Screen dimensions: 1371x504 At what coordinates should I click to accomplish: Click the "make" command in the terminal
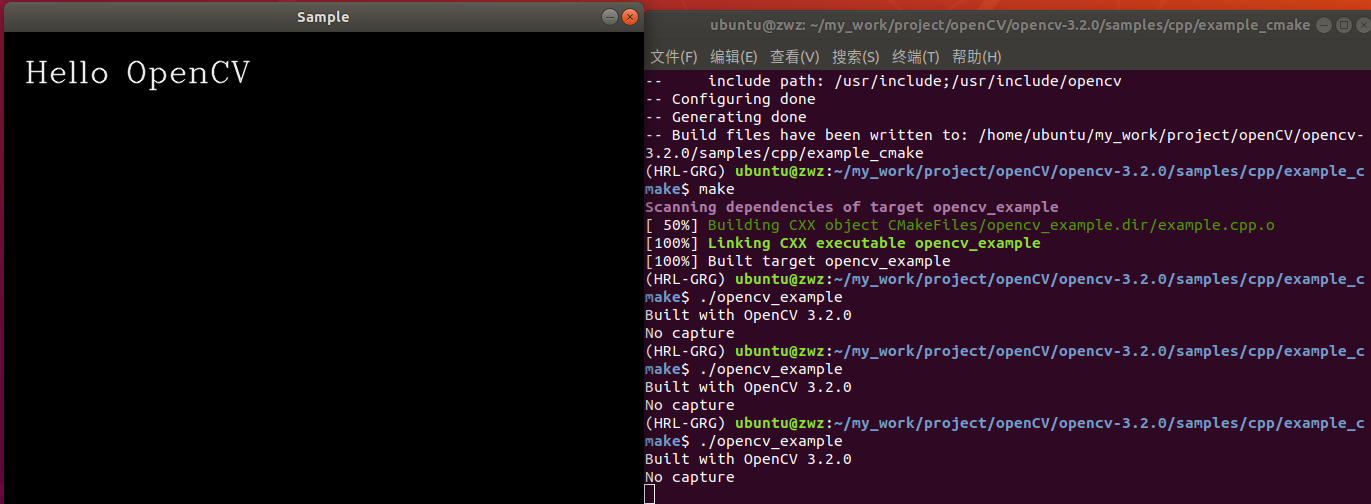coord(716,189)
